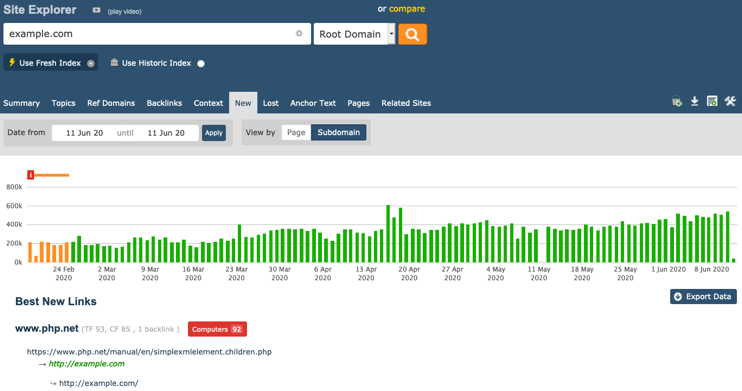Click the red info marker above the chart
The image size is (742, 391).
click(x=31, y=175)
